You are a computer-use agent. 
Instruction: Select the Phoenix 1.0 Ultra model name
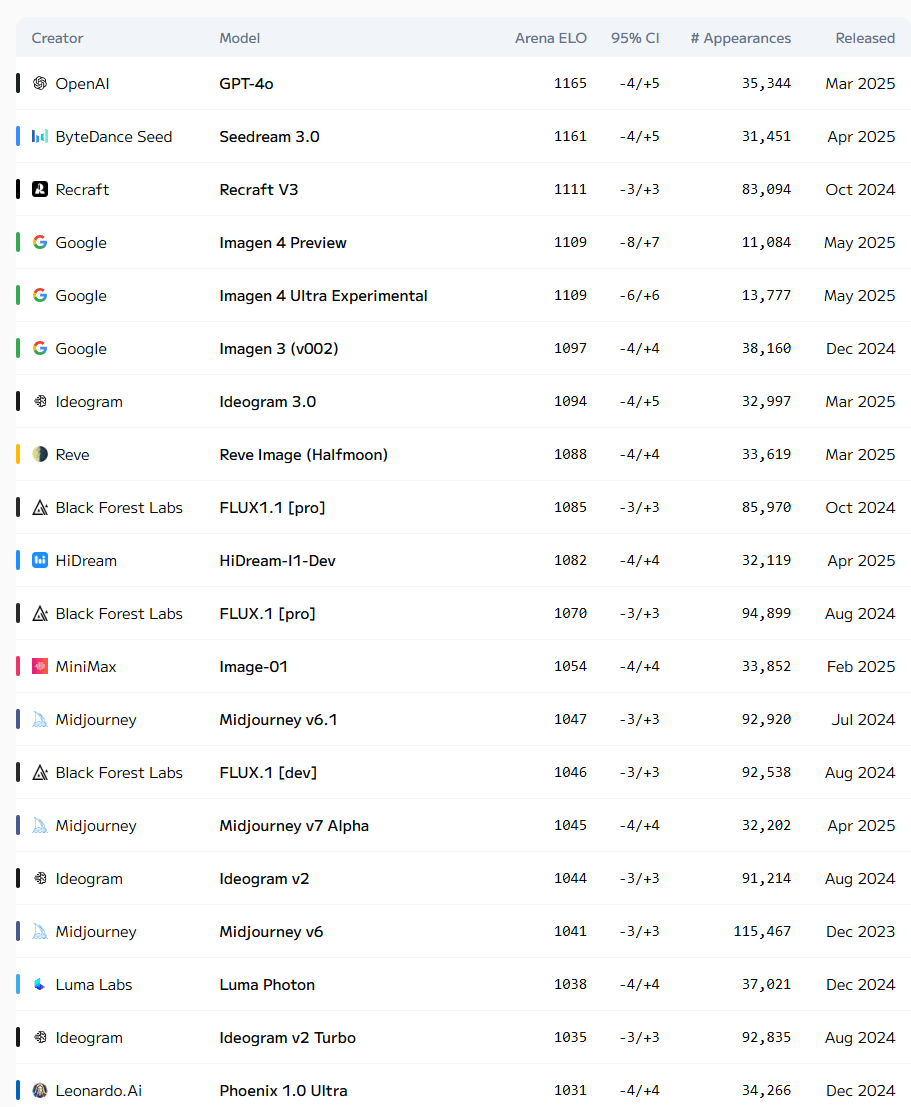(283, 1090)
